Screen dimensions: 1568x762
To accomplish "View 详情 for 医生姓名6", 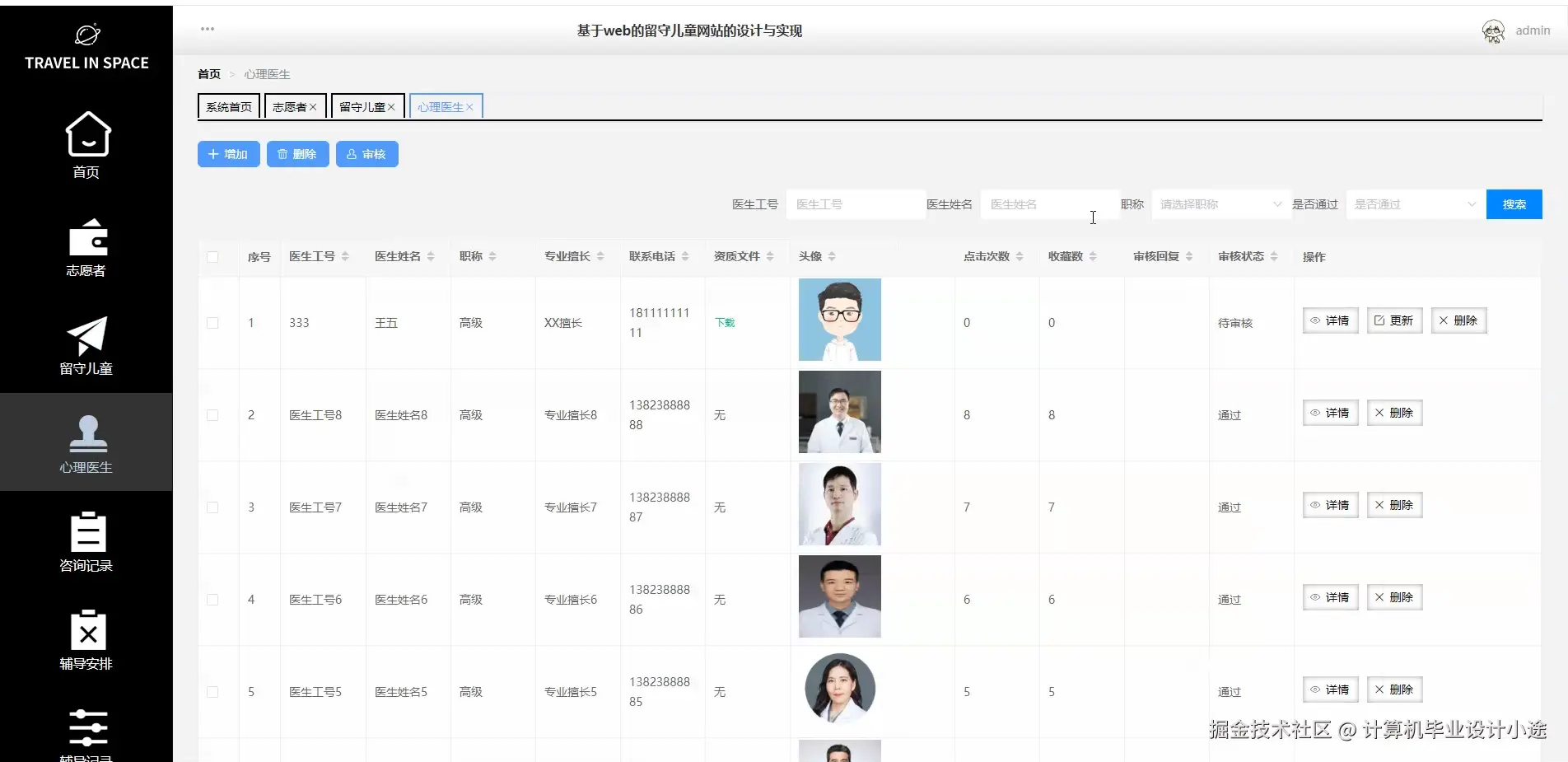I will click(1331, 597).
